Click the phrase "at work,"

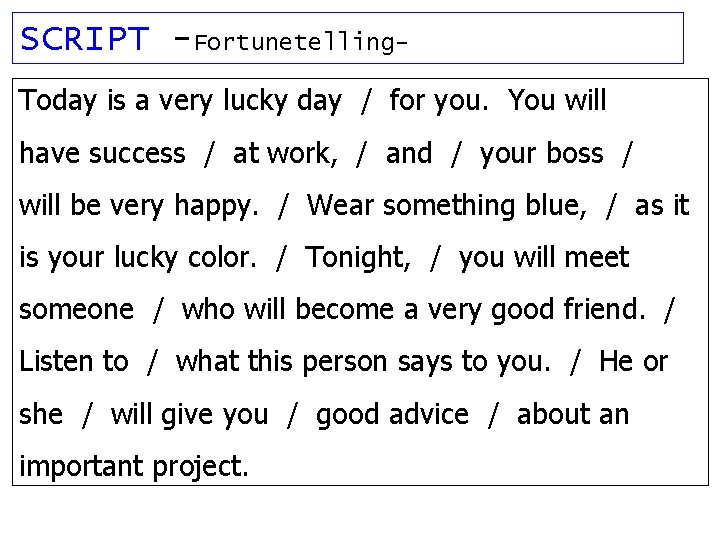click(x=285, y=154)
